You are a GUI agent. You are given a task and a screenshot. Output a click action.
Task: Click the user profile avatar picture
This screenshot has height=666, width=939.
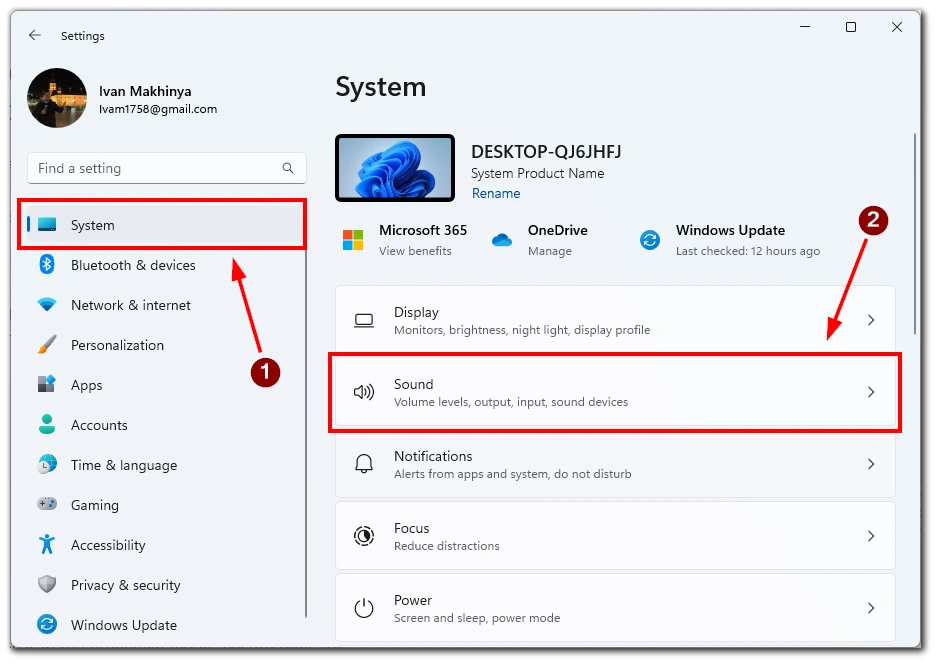coord(57,98)
